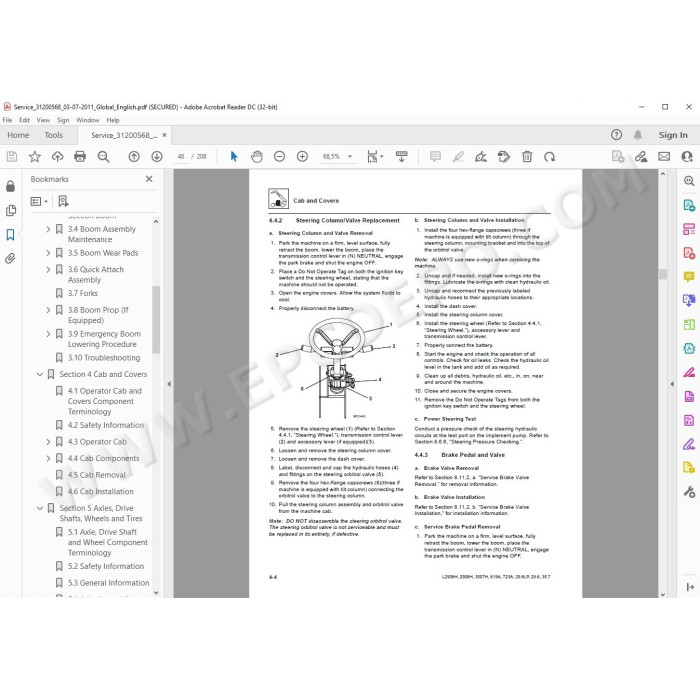Open the sign document pen tool
The height and width of the screenshot is (700, 700).
click(x=481, y=157)
